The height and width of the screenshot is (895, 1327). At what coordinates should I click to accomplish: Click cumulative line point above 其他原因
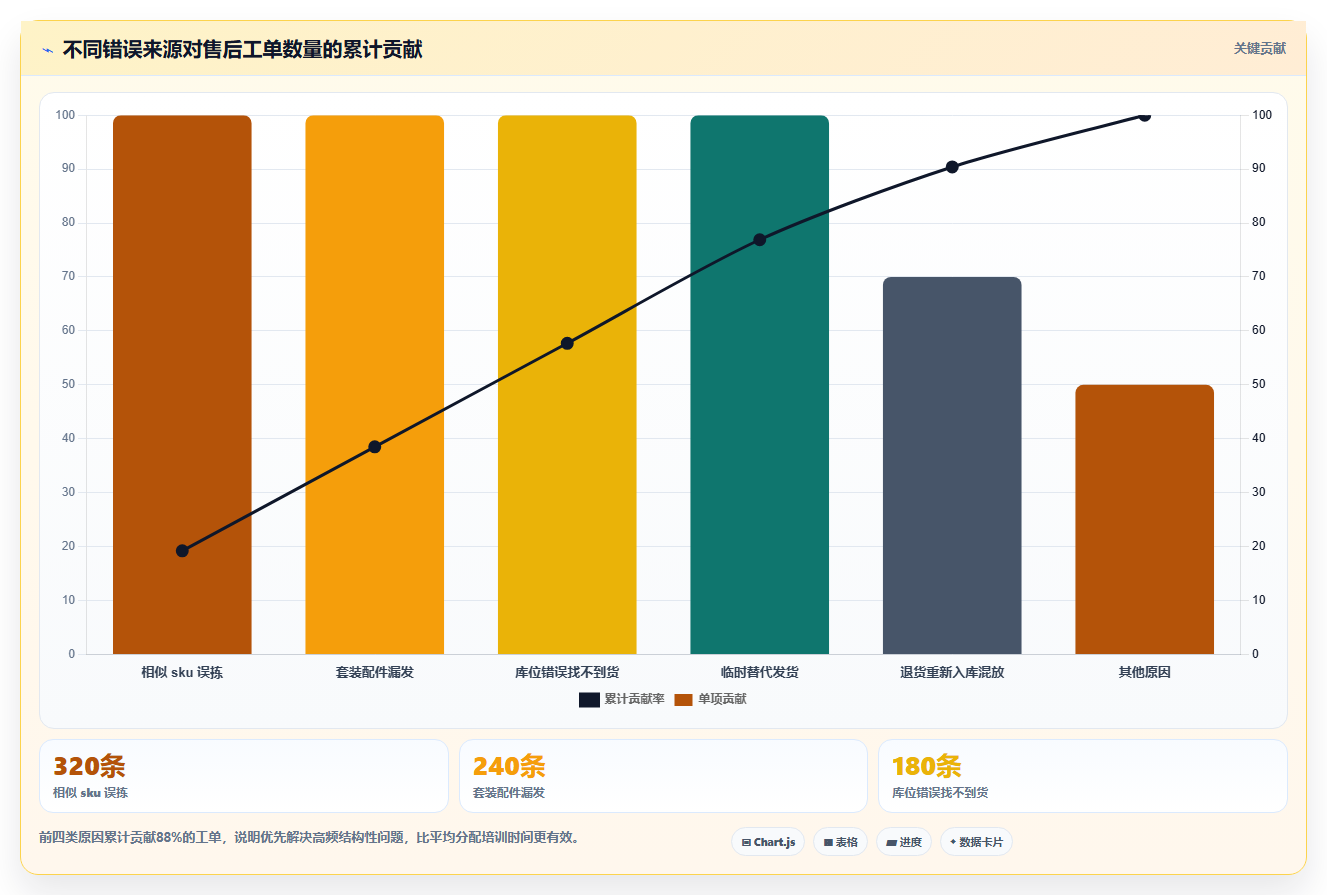pos(1144,115)
